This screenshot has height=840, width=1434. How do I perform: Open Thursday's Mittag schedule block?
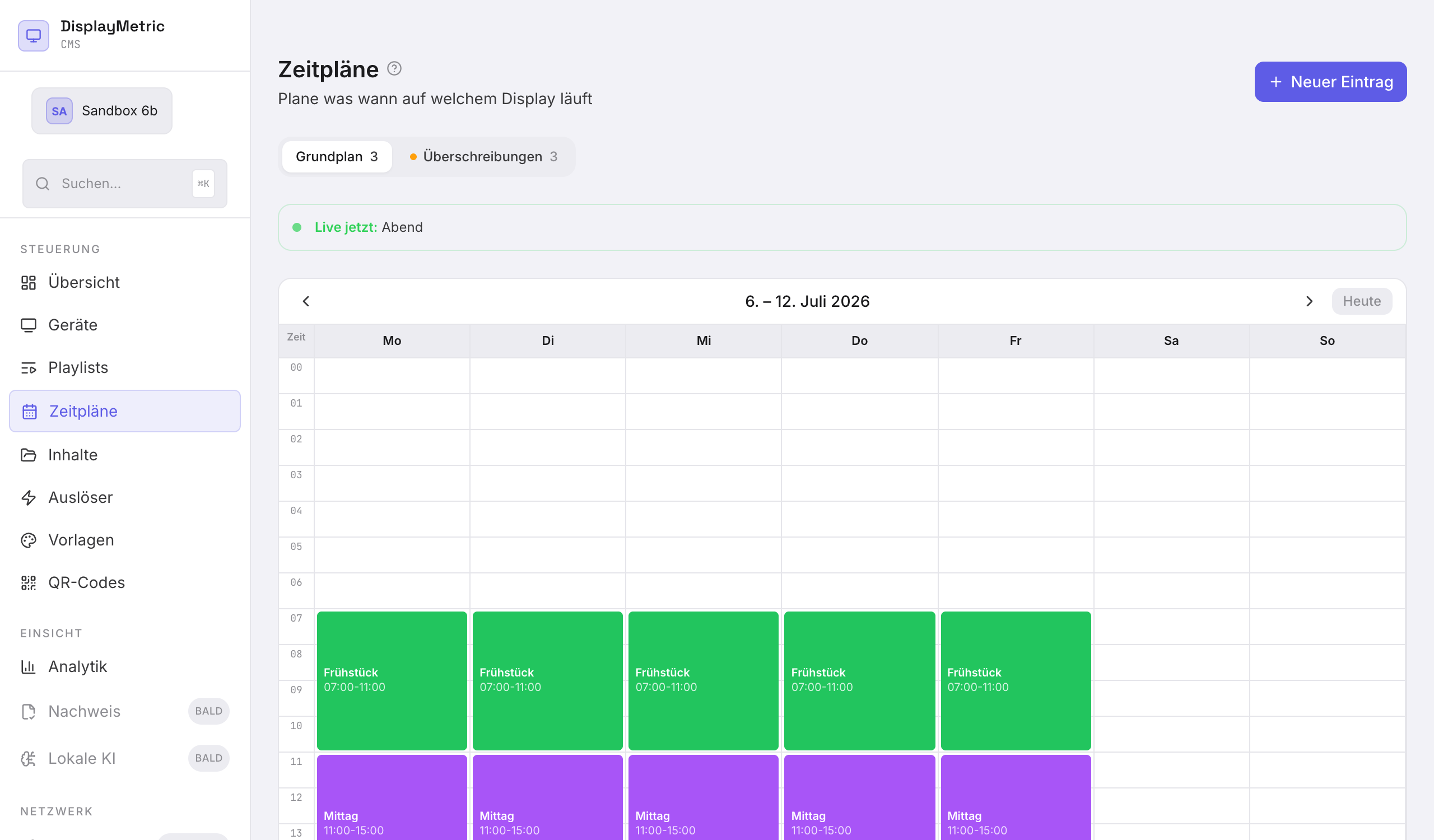click(x=860, y=798)
